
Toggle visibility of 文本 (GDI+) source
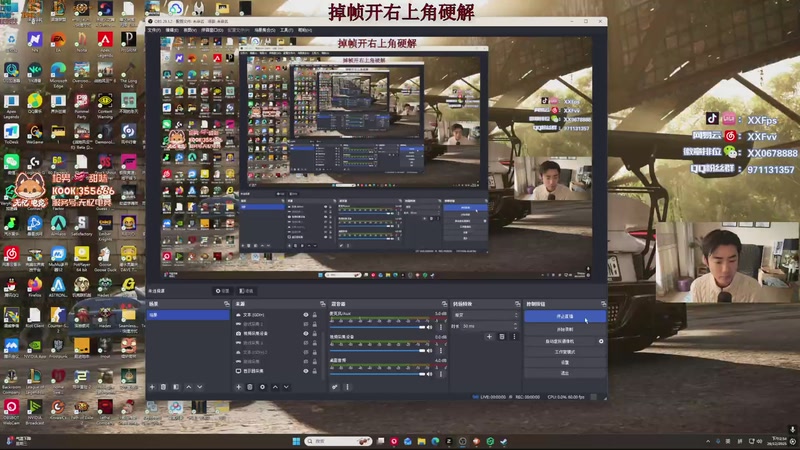pos(306,315)
